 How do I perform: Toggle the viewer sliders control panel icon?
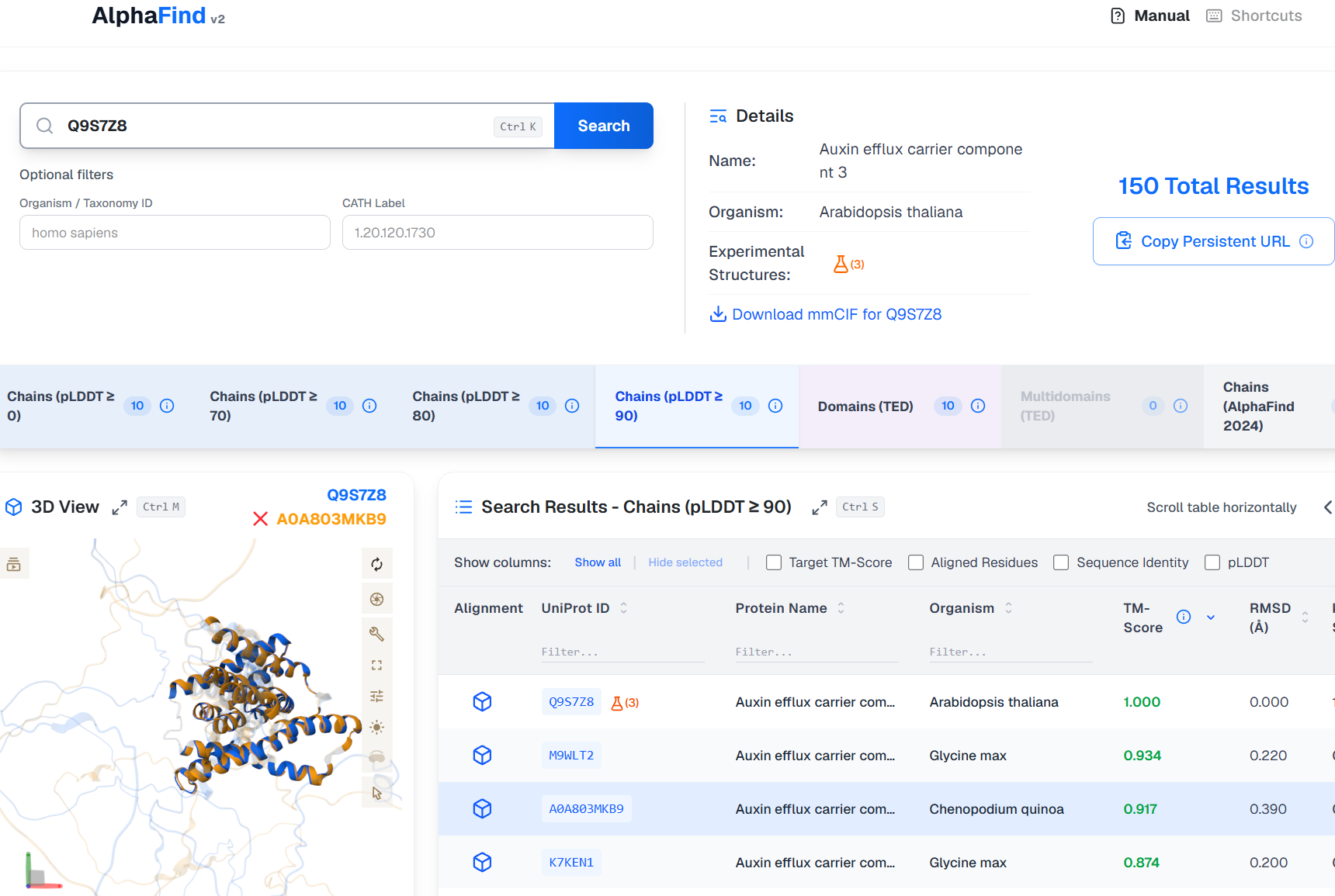coord(377,696)
